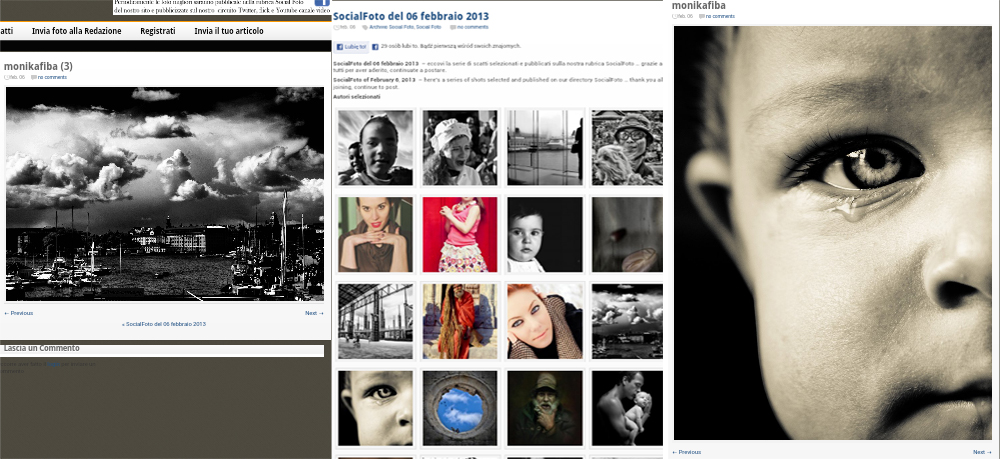Click monikafiba heading above crying child photo
This screenshot has width=1000, height=459.
(x=698, y=6)
